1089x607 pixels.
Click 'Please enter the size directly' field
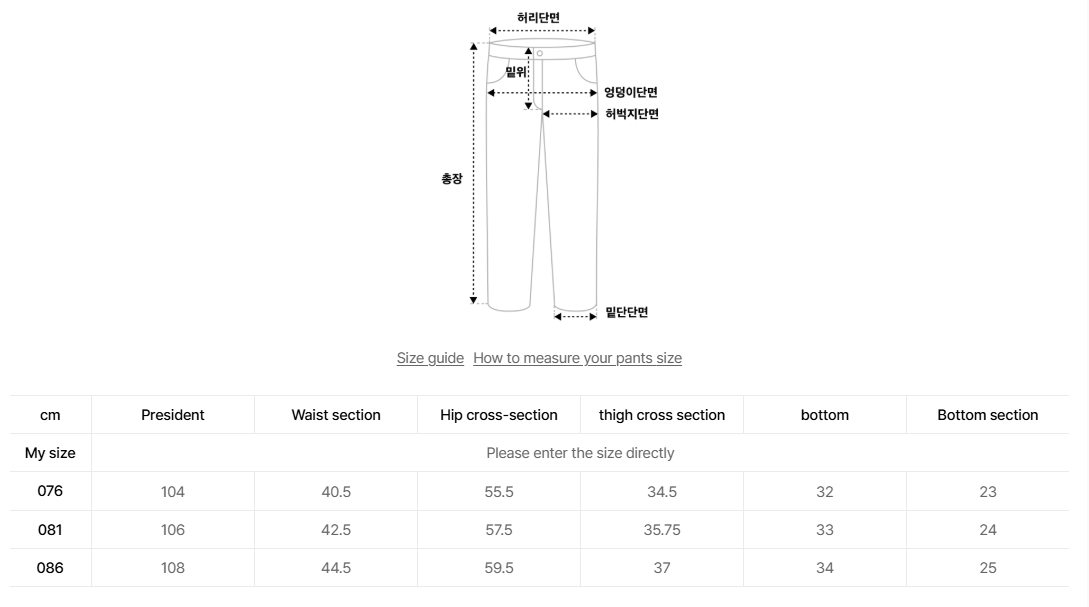(x=580, y=453)
